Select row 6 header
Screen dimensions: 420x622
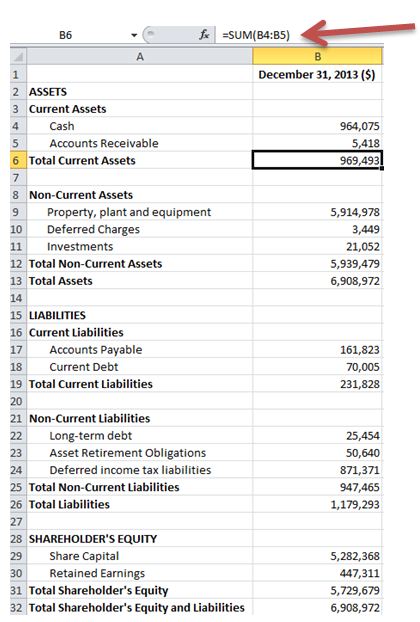coord(18,160)
